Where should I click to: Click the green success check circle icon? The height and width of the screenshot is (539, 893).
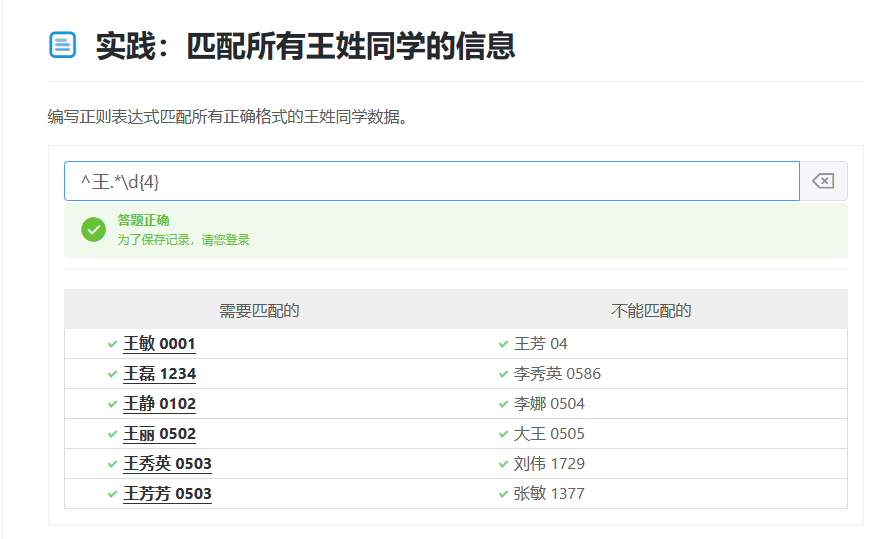point(93,230)
